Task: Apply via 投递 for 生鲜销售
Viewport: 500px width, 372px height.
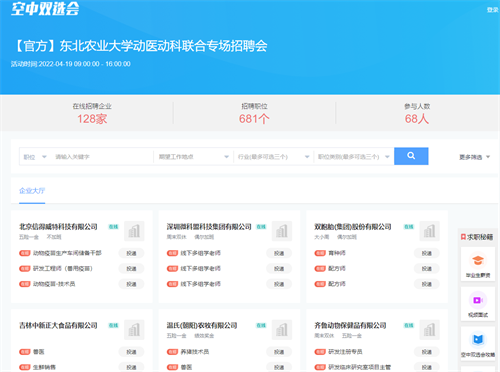Action: (x=131, y=367)
